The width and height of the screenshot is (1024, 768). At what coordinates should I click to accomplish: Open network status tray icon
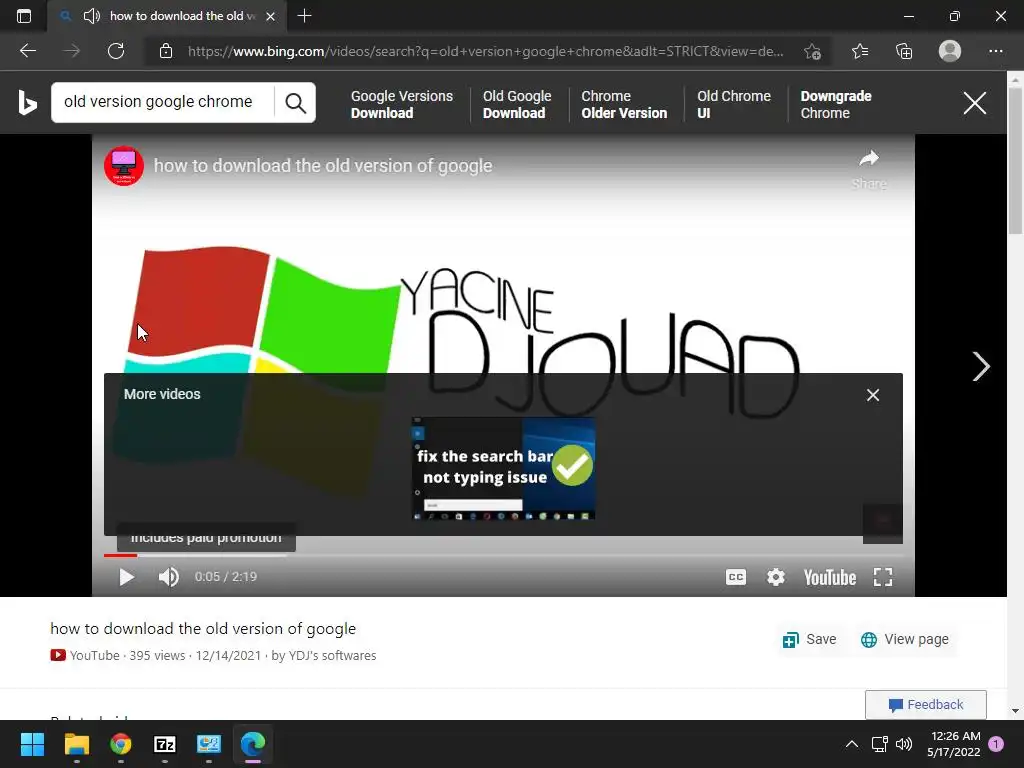(x=879, y=744)
